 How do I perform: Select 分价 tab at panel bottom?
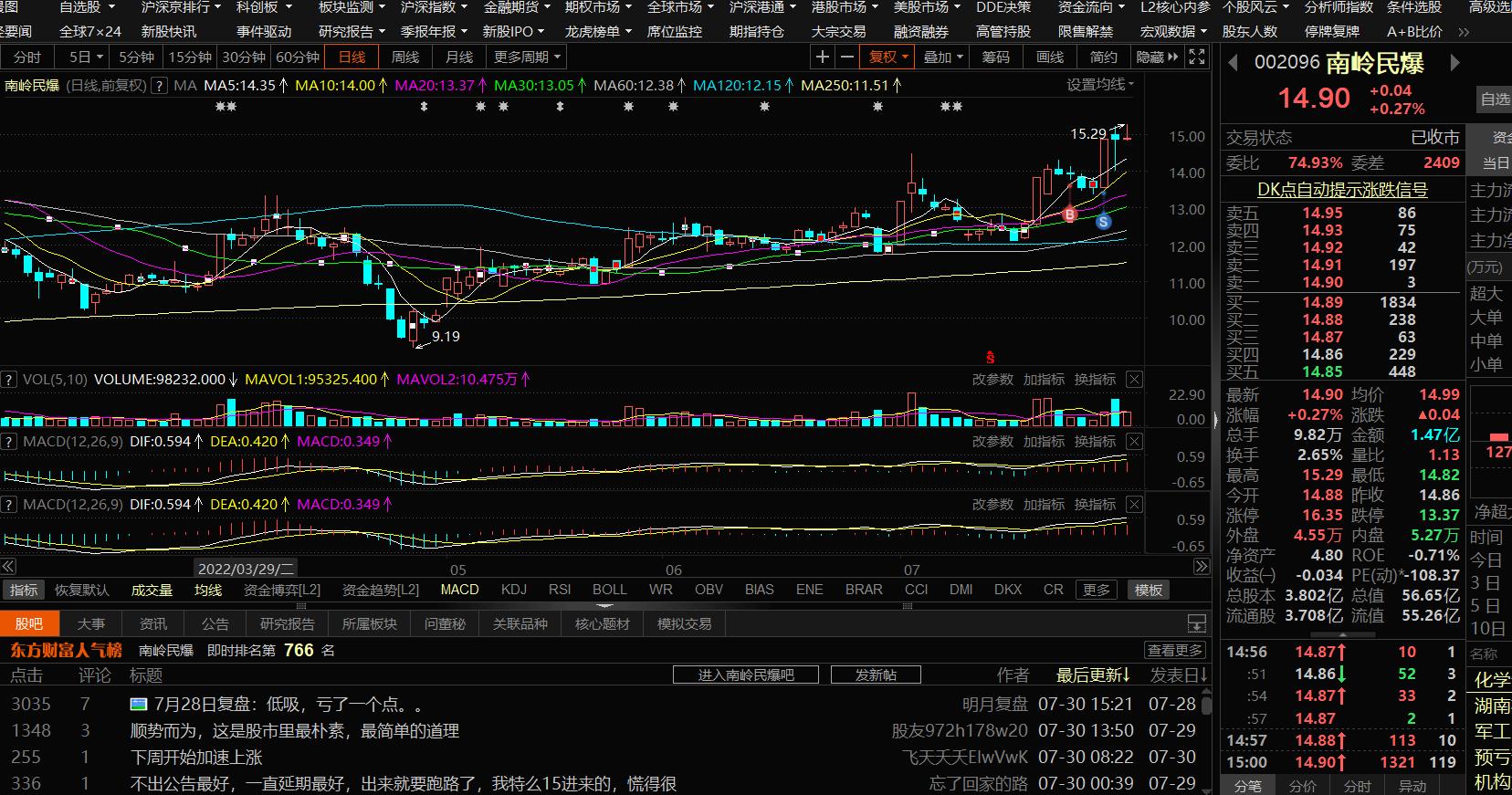click(x=1303, y=786)
